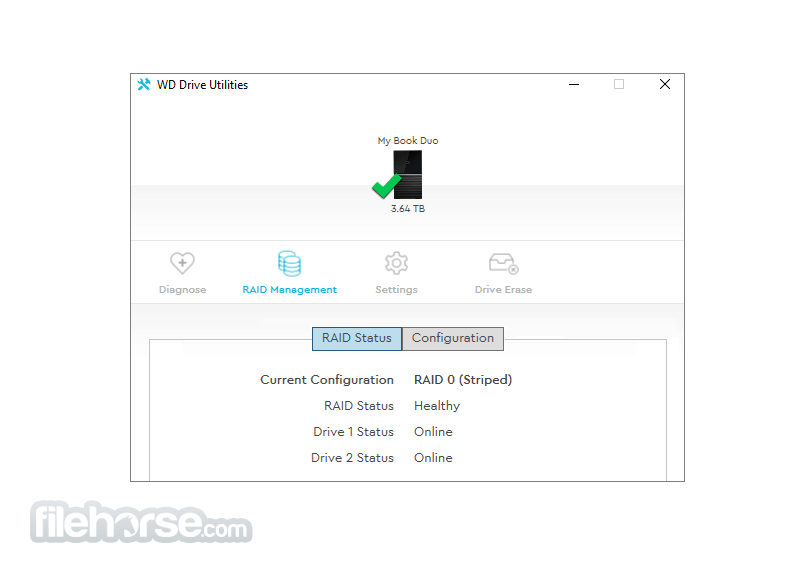792x573 pixels.
Task: Close the WD Drive Utilities window
Action: [x=665, y=84]
